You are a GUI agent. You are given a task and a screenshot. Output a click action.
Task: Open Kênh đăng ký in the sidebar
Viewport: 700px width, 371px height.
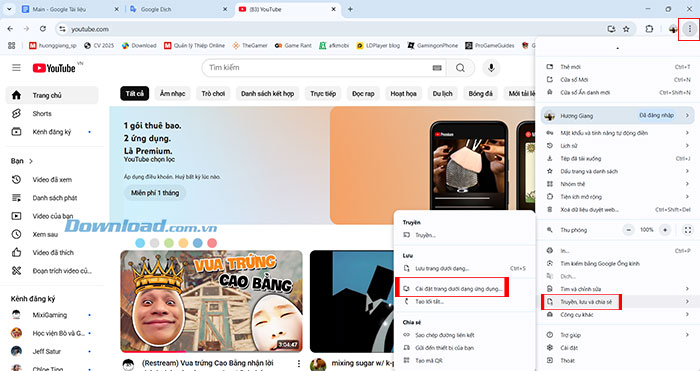[52, 132]
